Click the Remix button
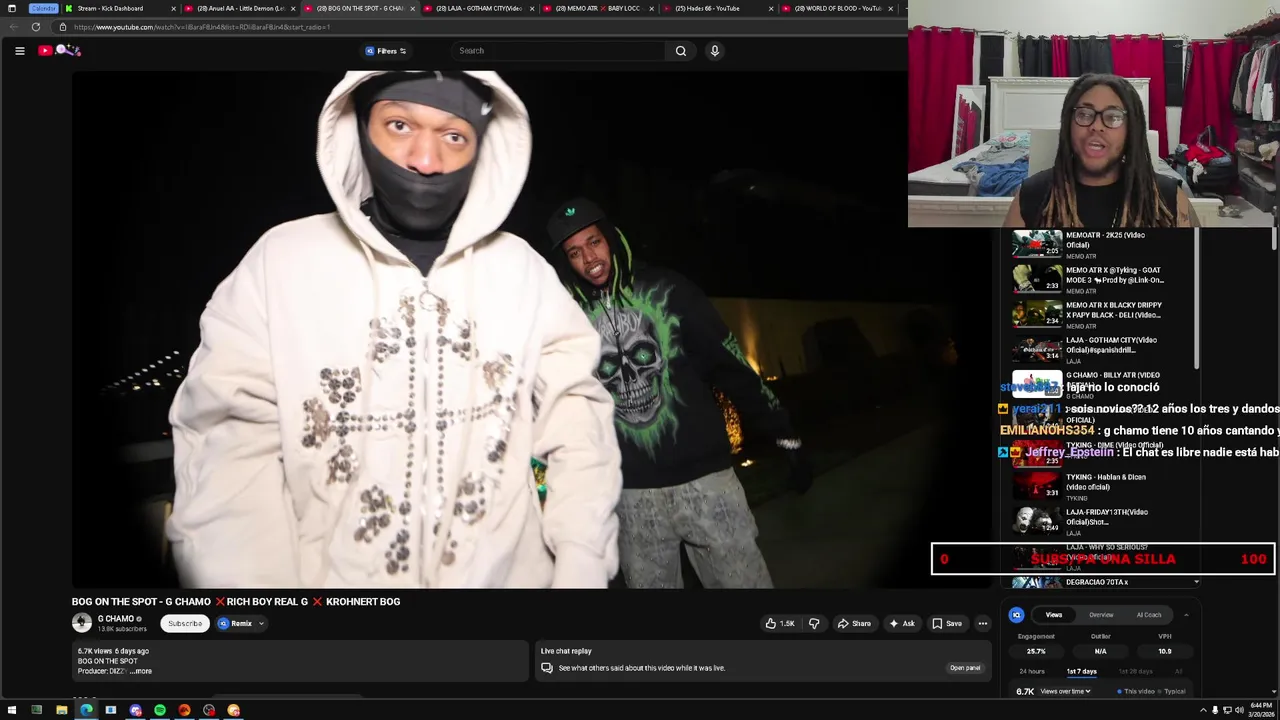The width and height of the screenshot is (1280, 720). pos(236,624)
